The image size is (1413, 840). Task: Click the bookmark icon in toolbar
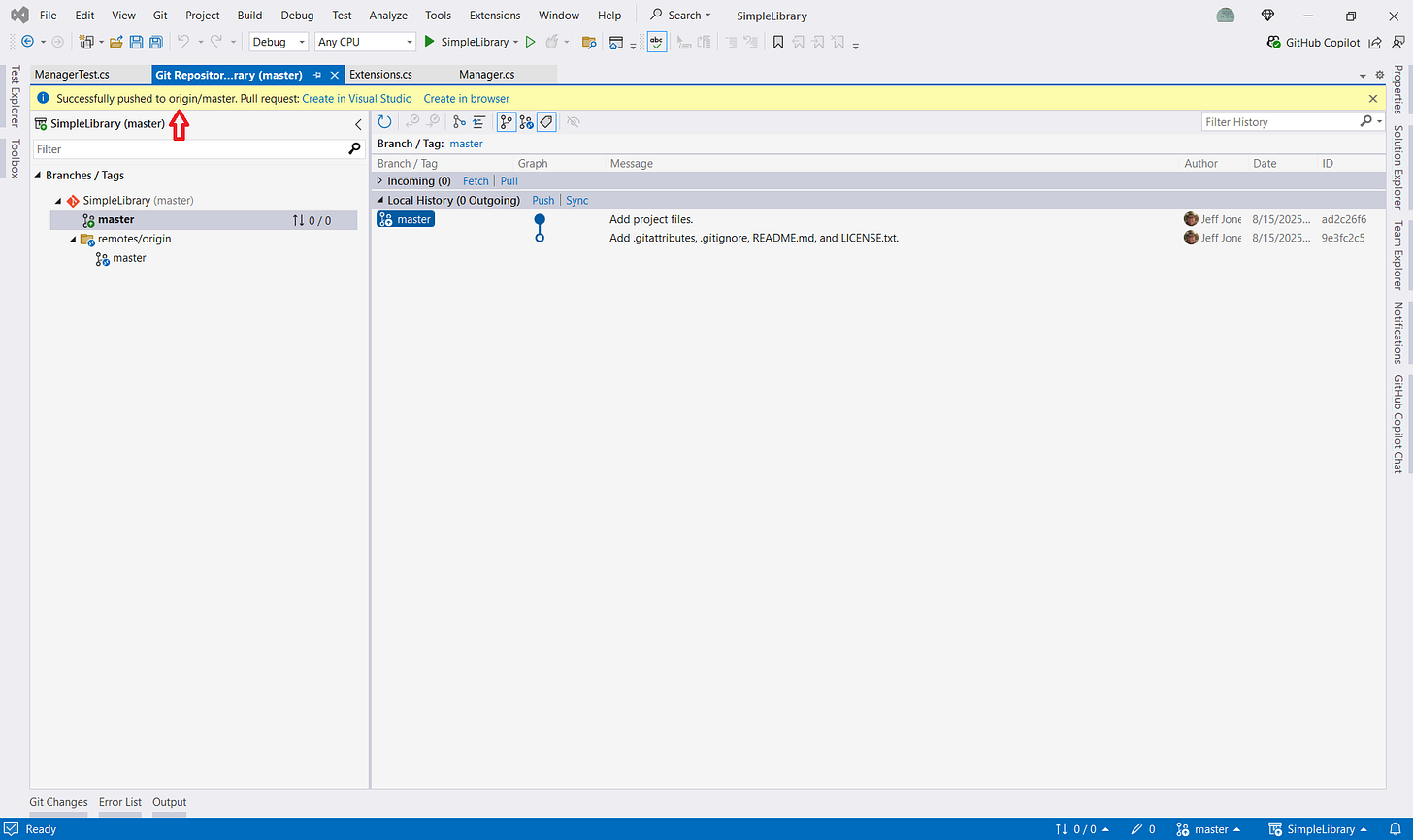pos(778,42)
